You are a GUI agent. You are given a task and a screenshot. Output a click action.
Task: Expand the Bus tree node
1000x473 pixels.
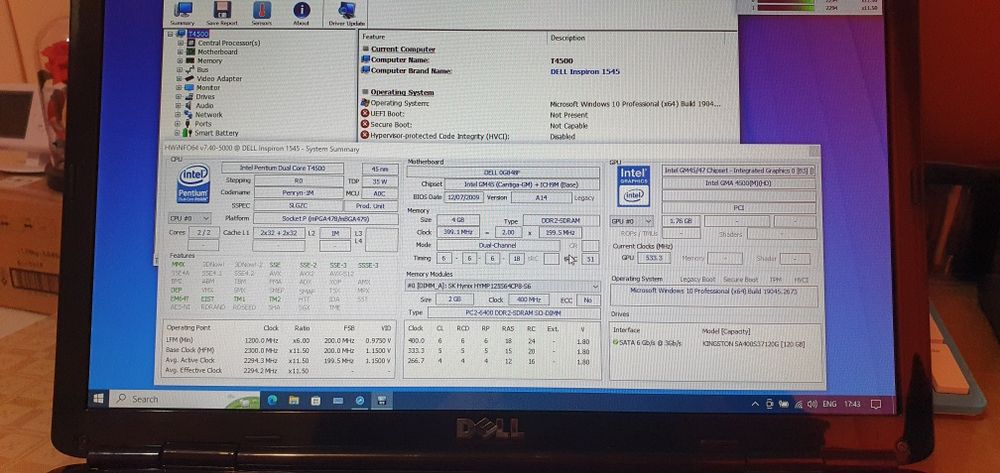(180, 70)
